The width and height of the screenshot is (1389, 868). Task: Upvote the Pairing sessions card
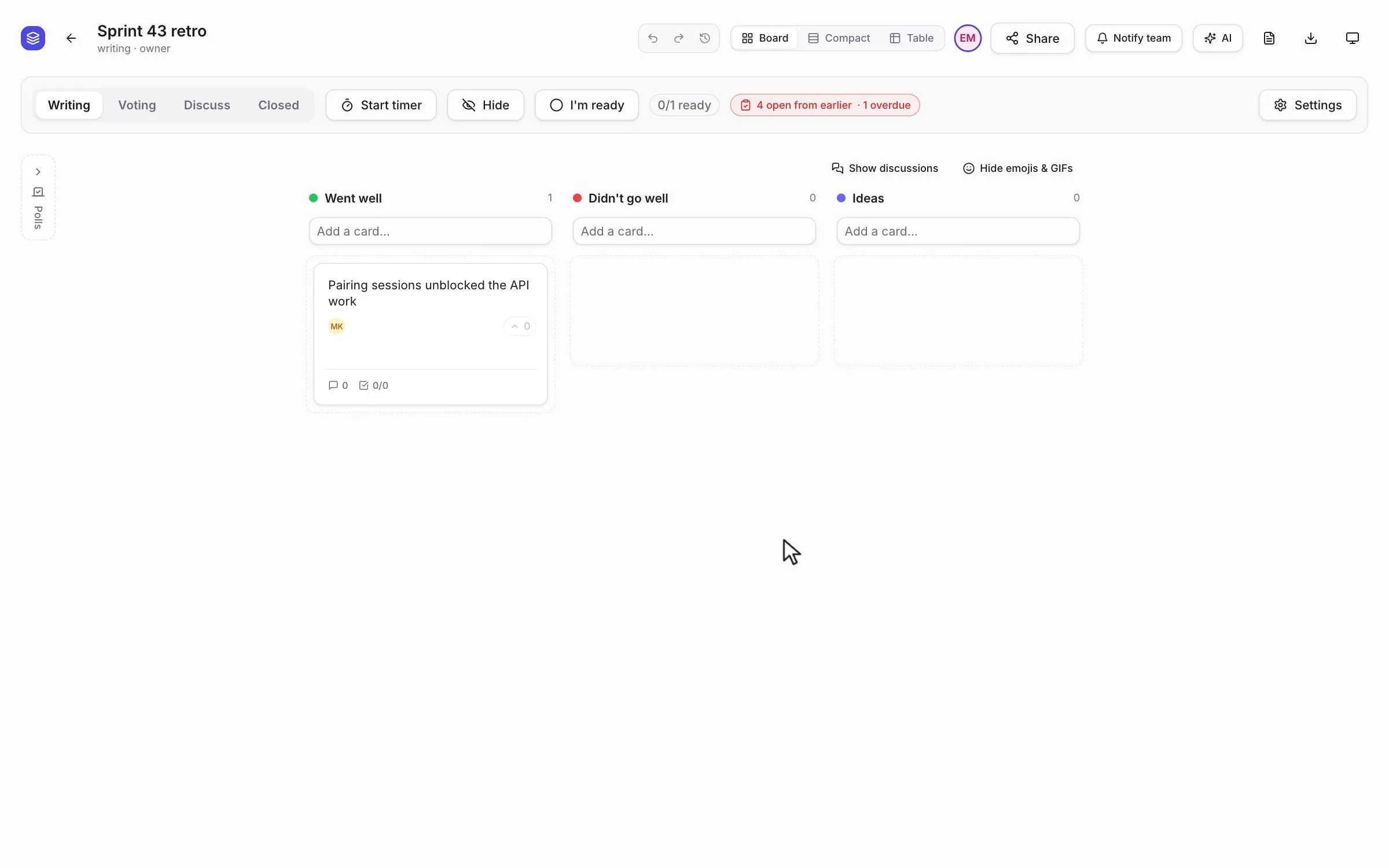pyautogui.click(x=520, y=326)
